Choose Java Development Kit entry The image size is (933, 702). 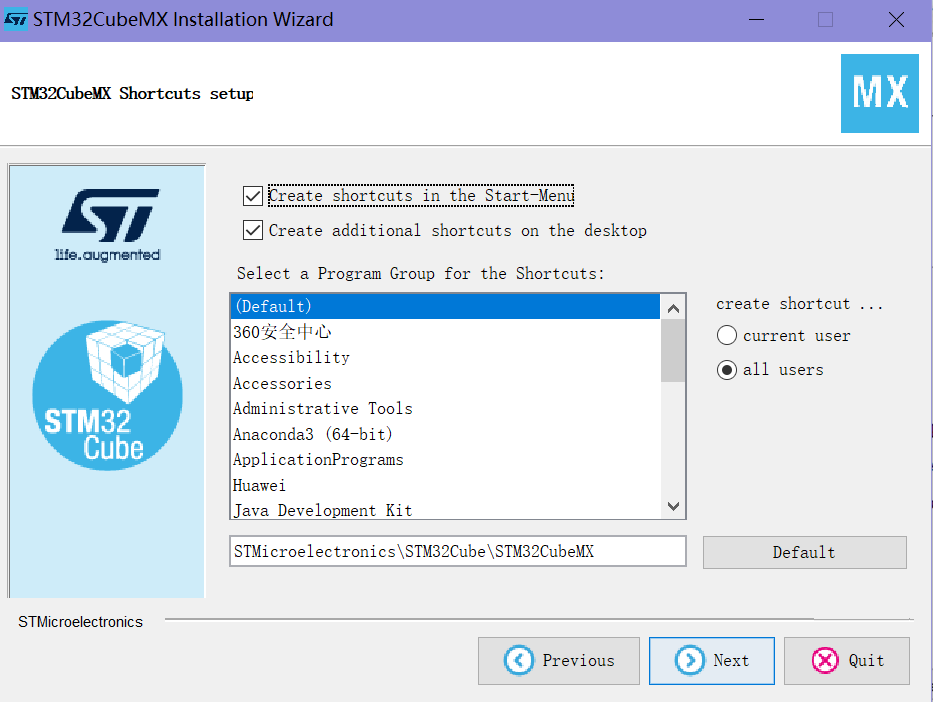point(445,509)
